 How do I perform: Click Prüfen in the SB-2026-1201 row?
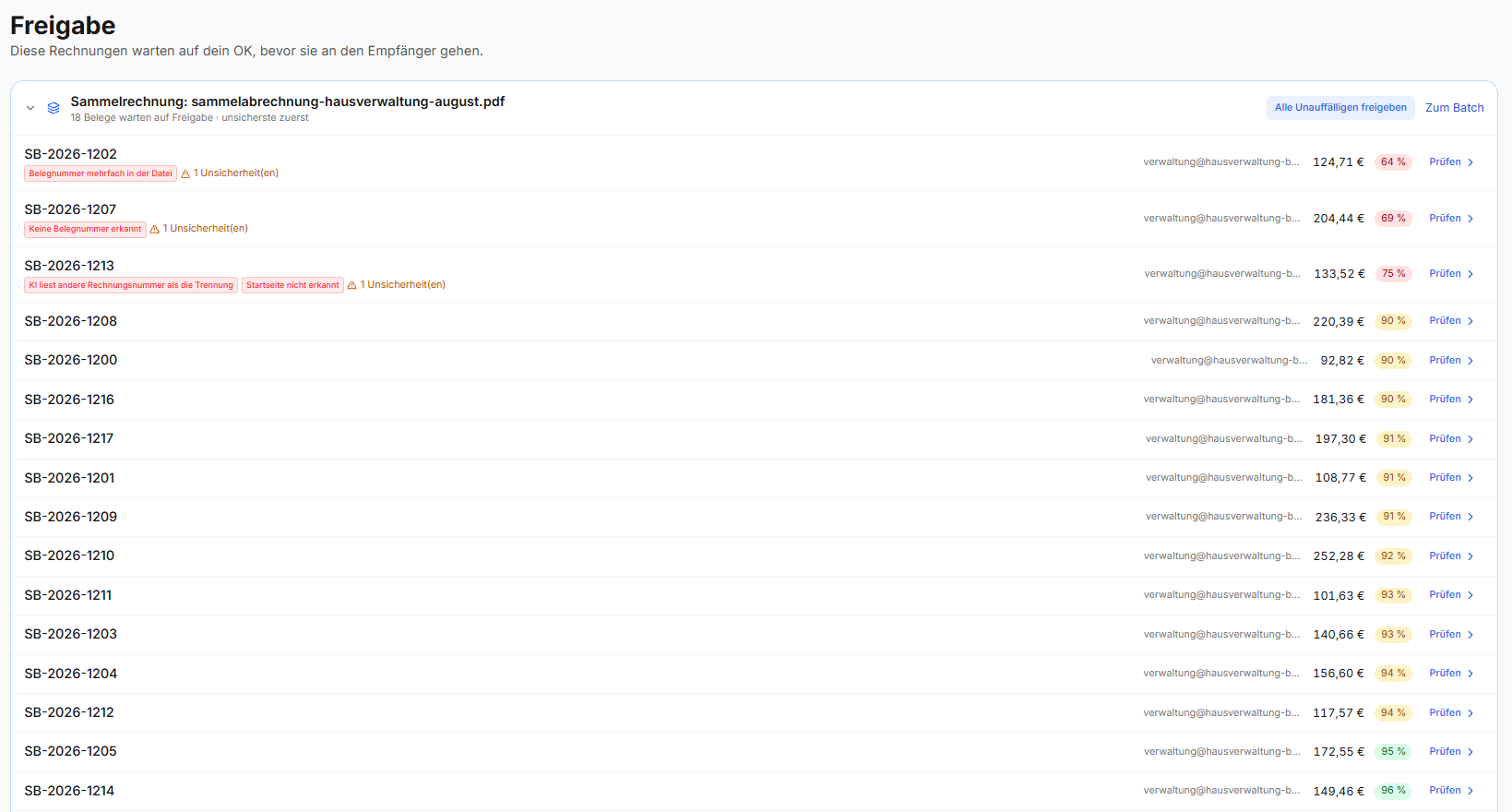click(1452, 478)
